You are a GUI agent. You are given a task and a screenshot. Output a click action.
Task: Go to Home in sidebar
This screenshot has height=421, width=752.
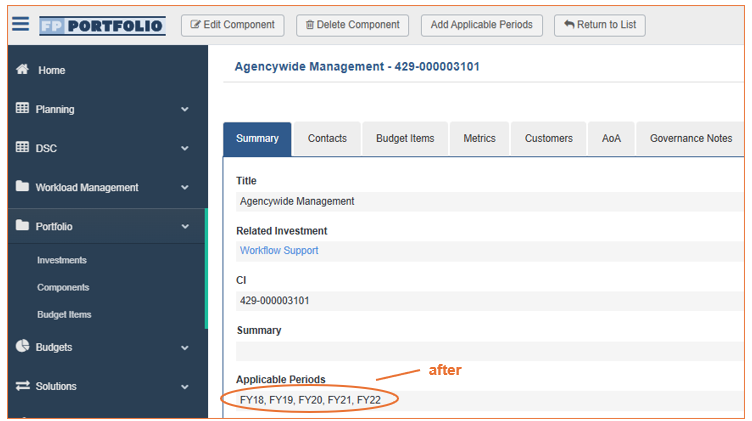52,70
